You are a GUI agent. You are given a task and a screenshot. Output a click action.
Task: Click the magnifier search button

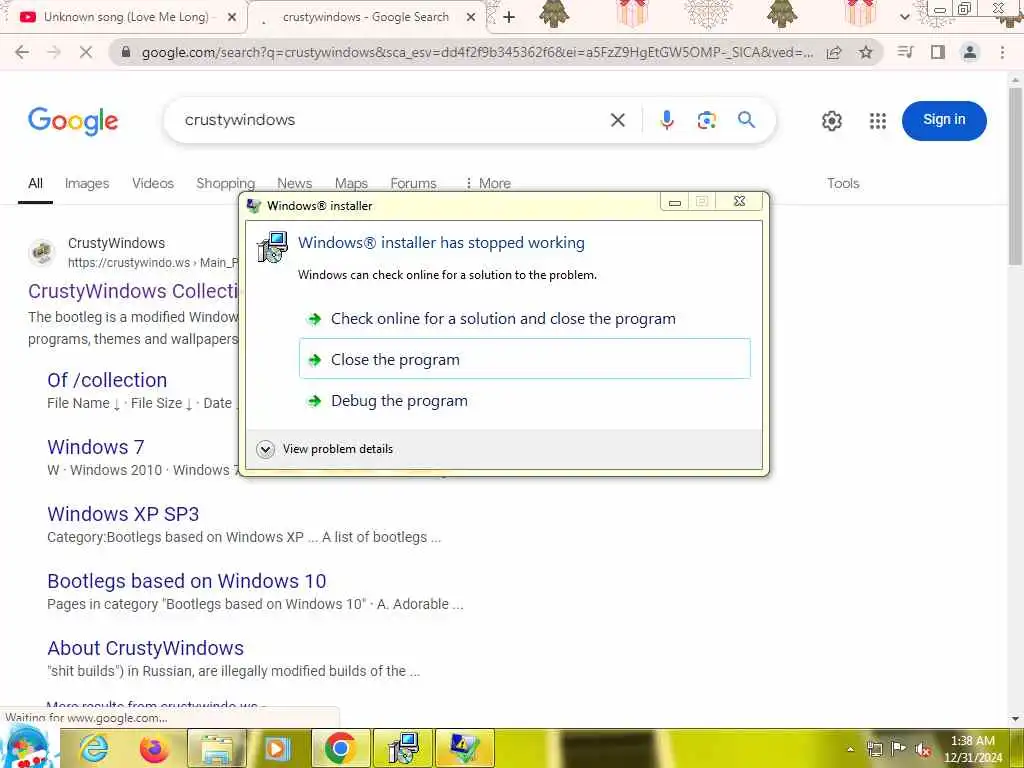(746, 120)
